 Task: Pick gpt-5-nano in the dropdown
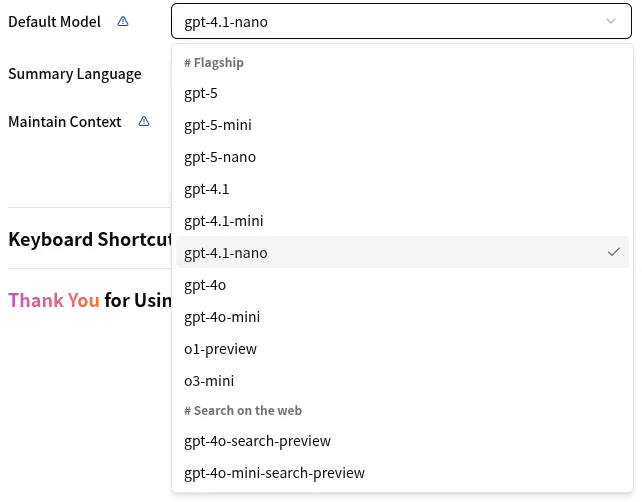(220, 157)
